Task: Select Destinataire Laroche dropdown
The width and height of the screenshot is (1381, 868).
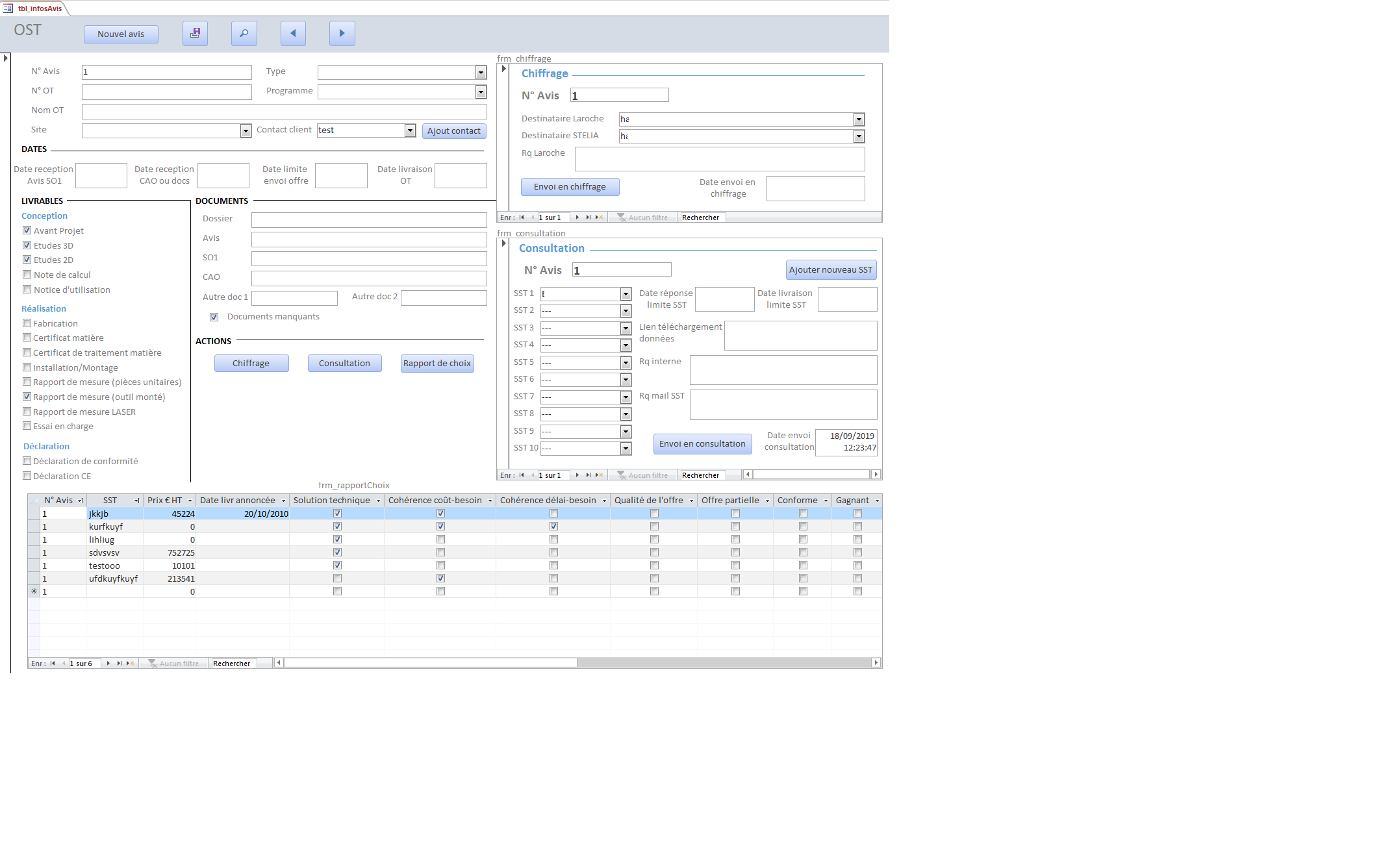Action: [857, 119]
